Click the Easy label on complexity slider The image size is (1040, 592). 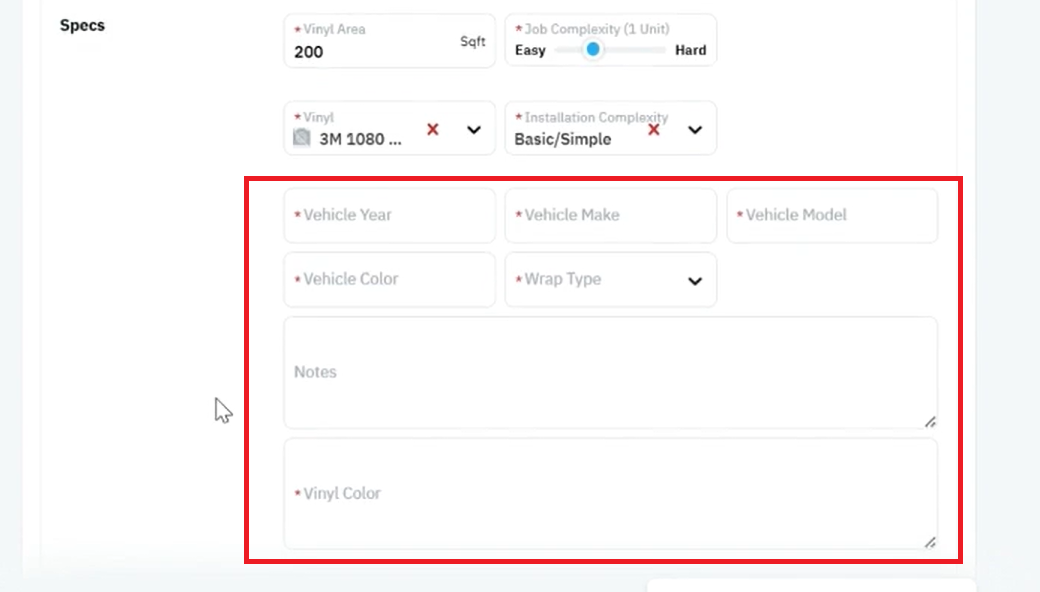pyautogui.click(x=530, y=50)
